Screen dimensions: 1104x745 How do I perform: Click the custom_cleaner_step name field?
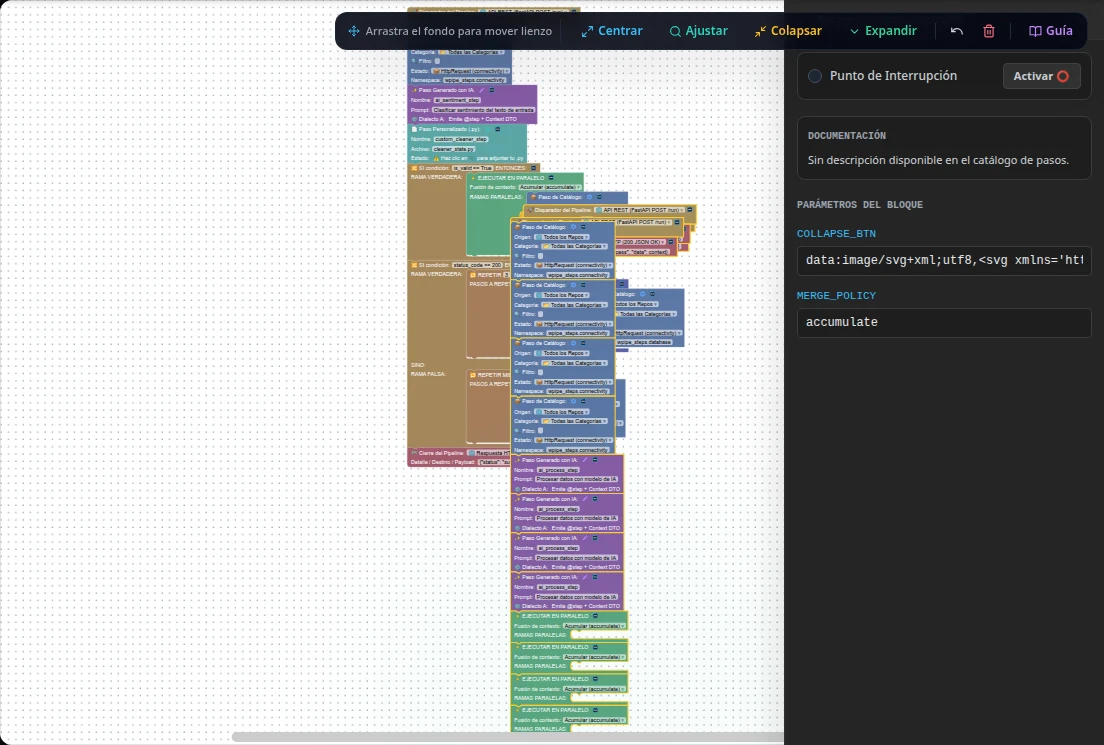(x=461, y=139)
